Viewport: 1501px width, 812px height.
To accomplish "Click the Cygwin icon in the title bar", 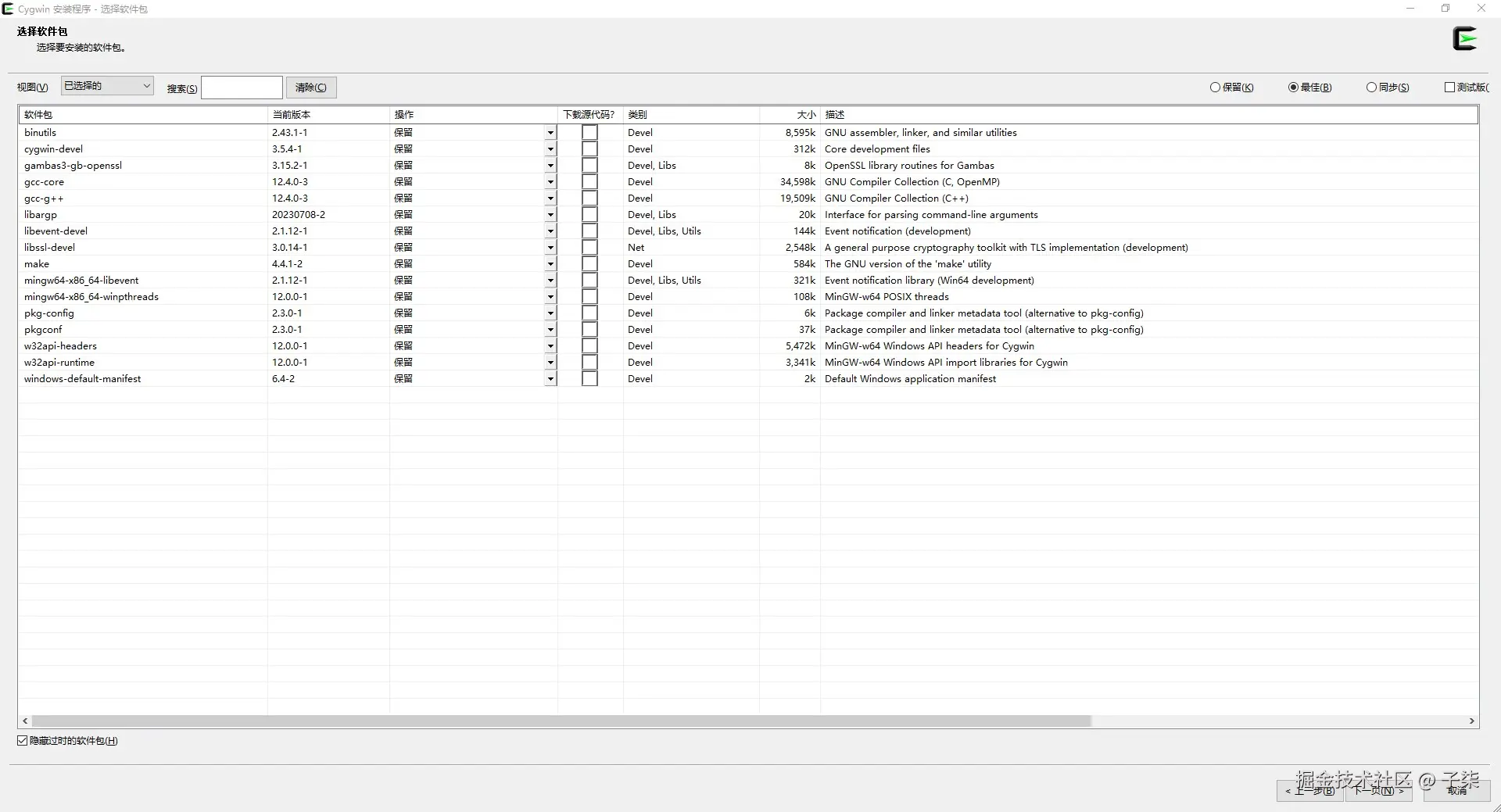I will 8,9.
